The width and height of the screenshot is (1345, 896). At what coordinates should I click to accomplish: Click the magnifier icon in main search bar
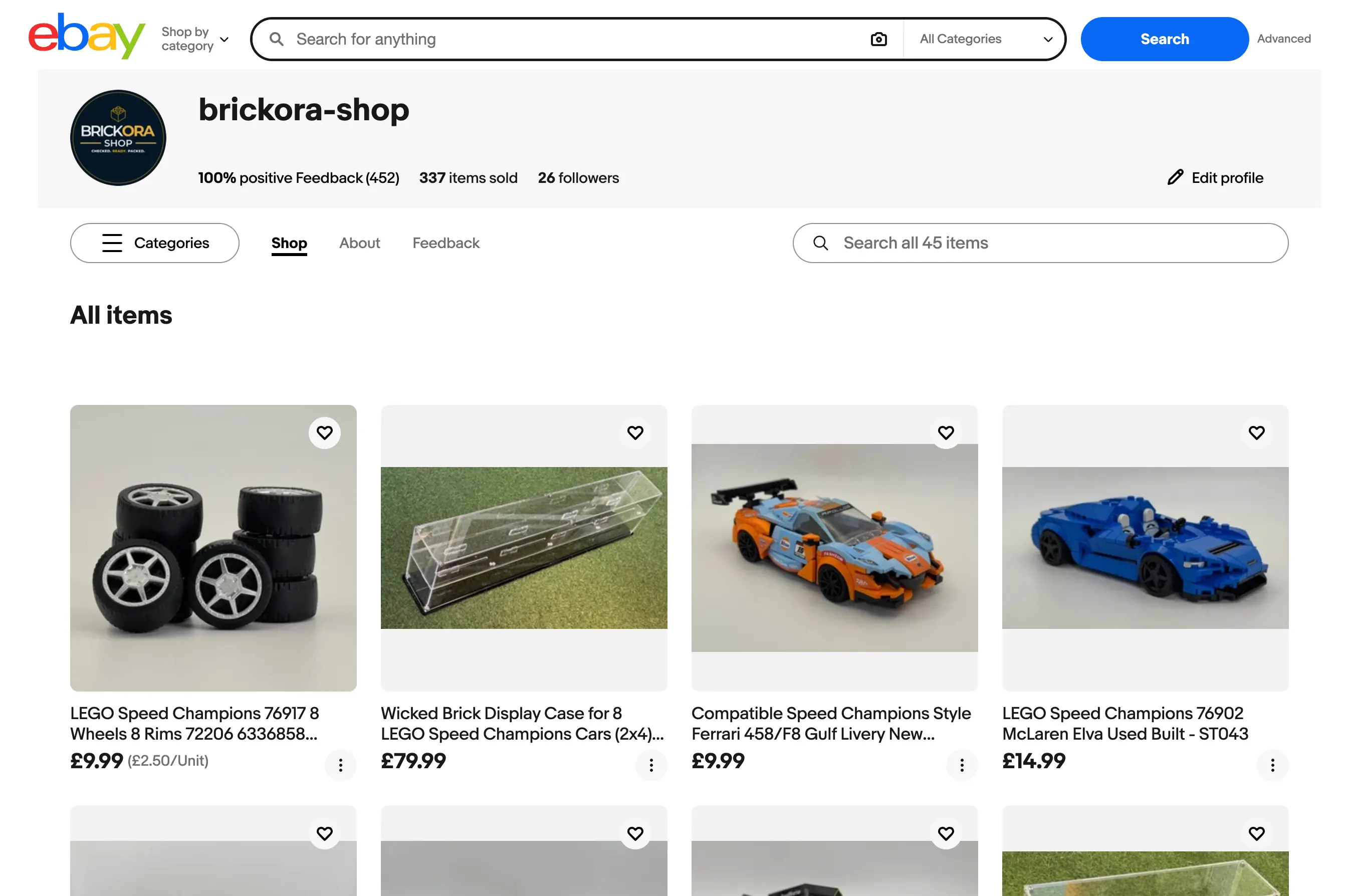pyautogui.click(x=277, y=39)
